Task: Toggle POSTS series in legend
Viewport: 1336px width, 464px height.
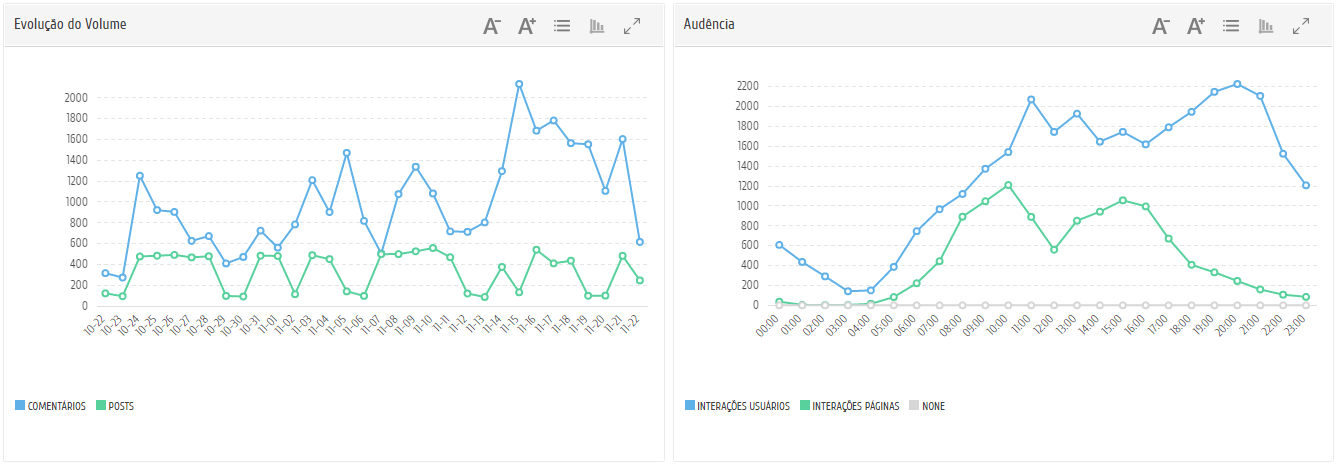Action: pyautogui.click(x=121, y=406)
